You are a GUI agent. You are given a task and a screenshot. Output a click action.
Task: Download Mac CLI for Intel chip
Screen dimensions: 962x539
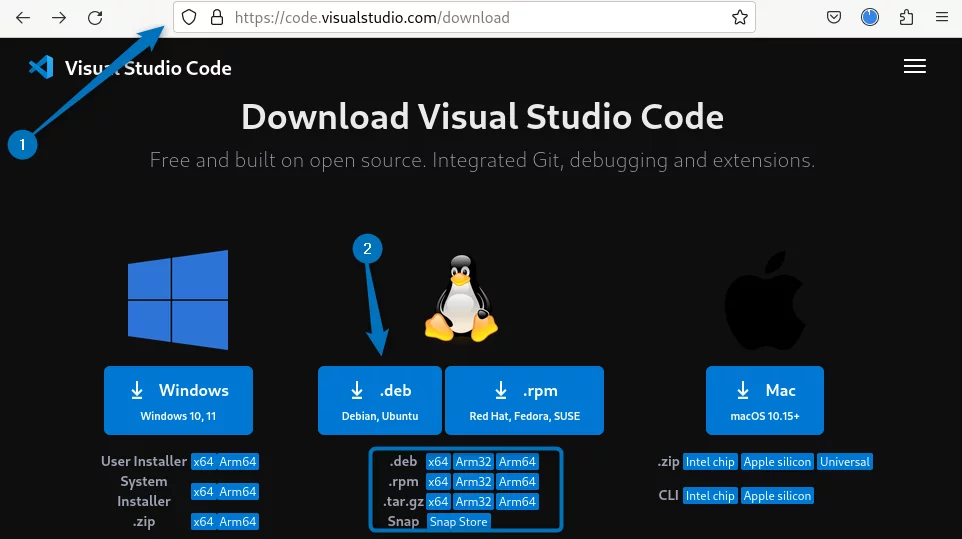coord(710,495)
